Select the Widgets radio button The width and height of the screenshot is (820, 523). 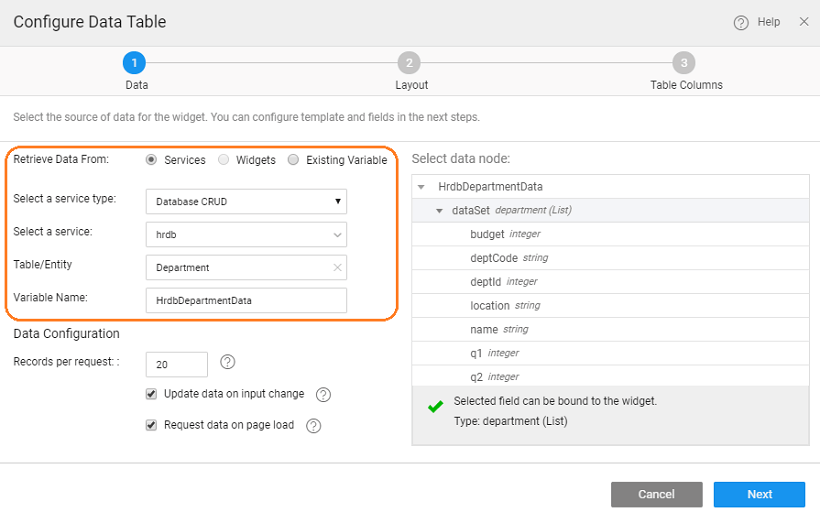224,160
